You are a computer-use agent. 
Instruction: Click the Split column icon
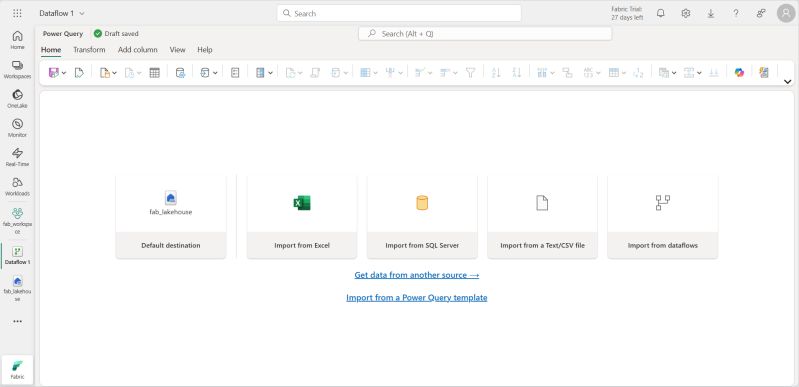coord(542,73)
